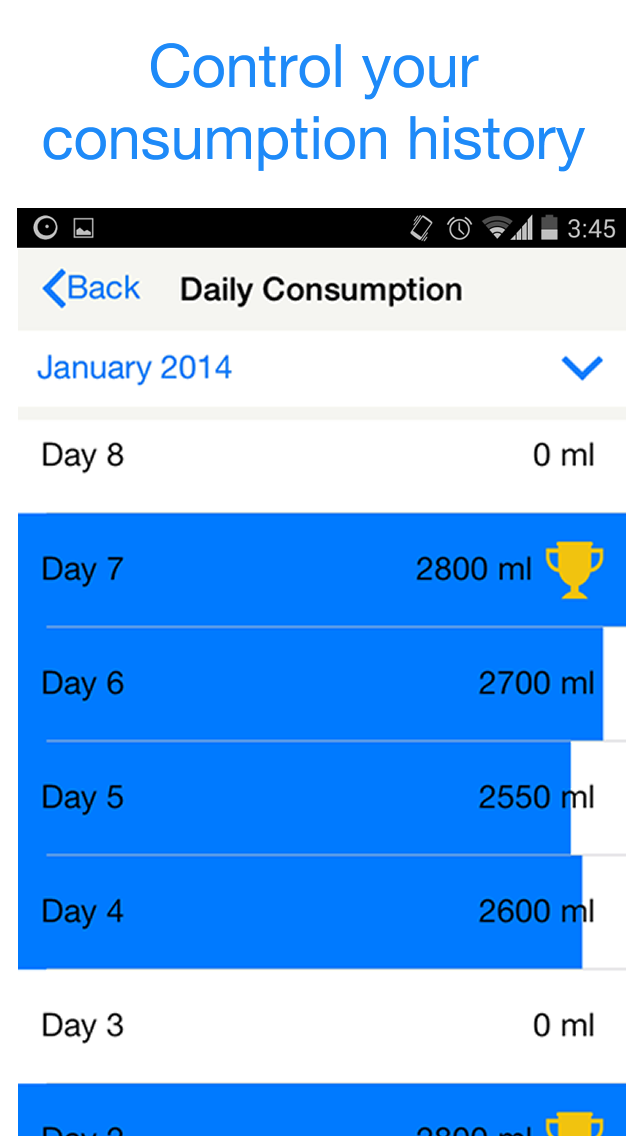Tap the alarm clock status bar icon
Viewport: 640px width, 1136px height.
pos(459,229)
